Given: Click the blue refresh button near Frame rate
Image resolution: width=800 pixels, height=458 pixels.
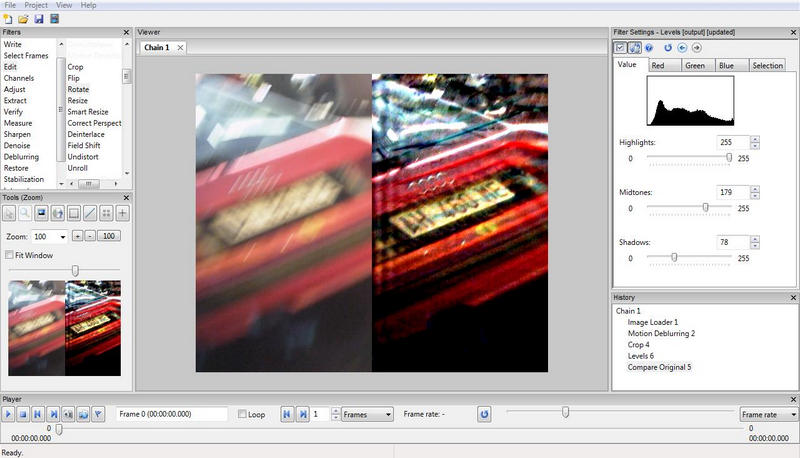Looking at the screenshot, I should point(484,414).
